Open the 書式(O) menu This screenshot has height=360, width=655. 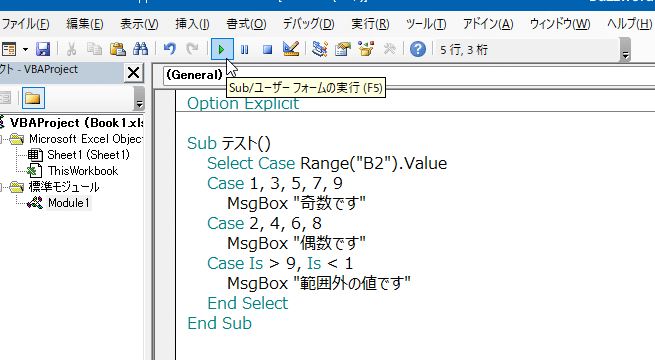pos(246,24)
